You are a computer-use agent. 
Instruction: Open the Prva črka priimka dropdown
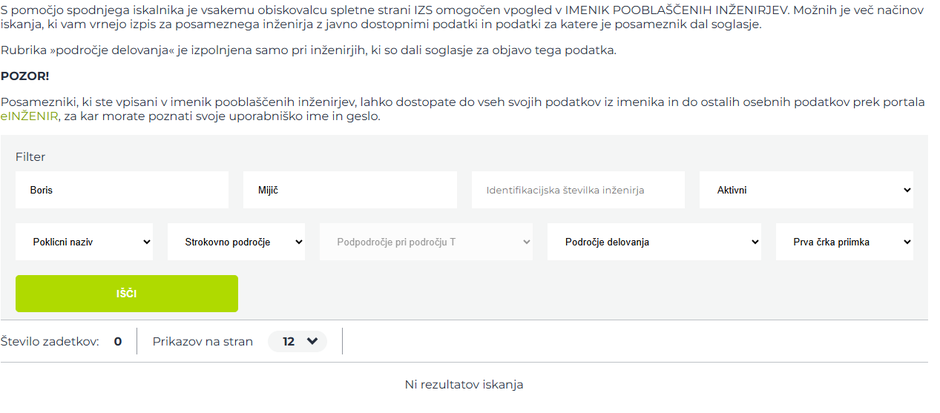(844, 242)
